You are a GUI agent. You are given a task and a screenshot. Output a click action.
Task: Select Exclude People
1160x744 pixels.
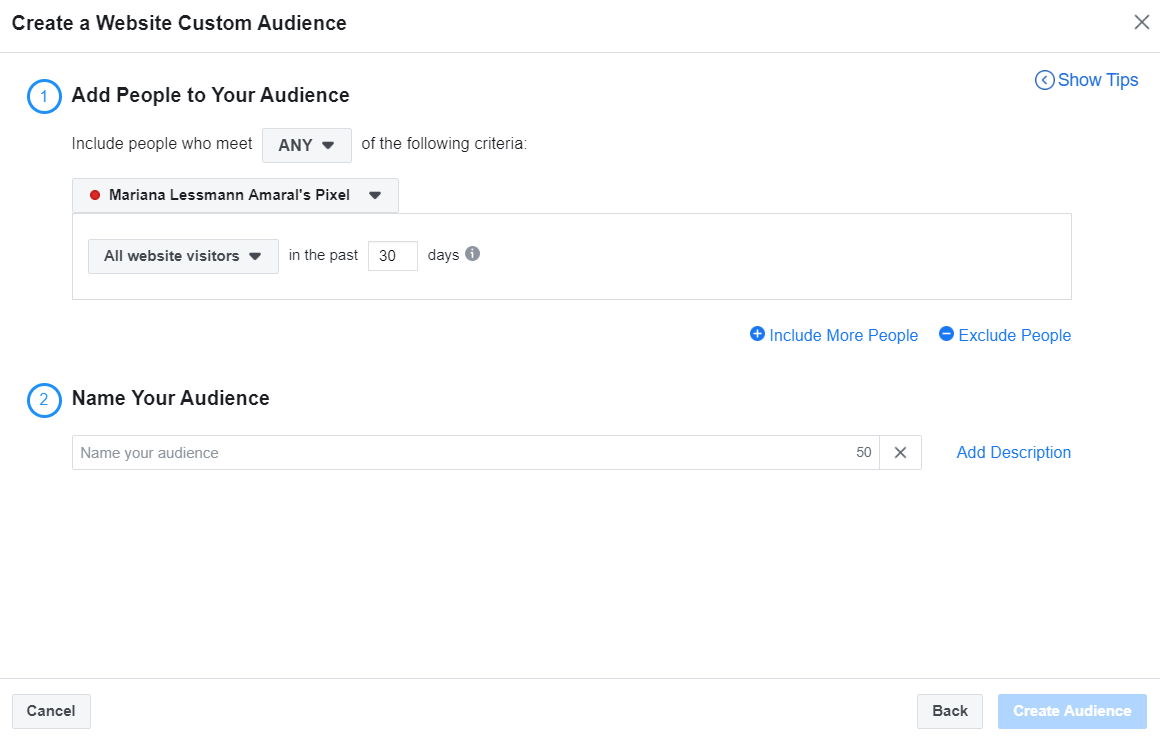click(x=1014, y=334)
